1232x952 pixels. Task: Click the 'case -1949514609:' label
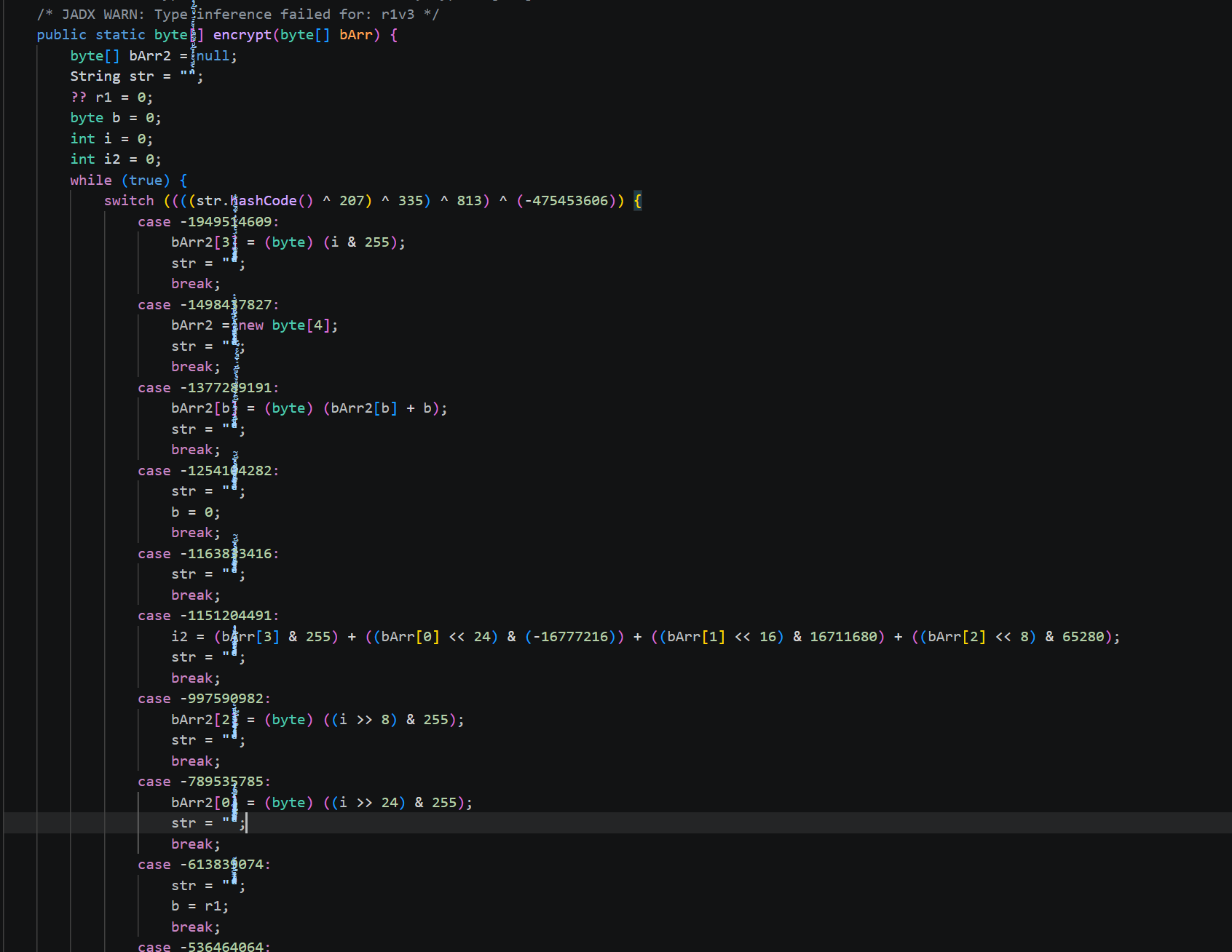208,222
